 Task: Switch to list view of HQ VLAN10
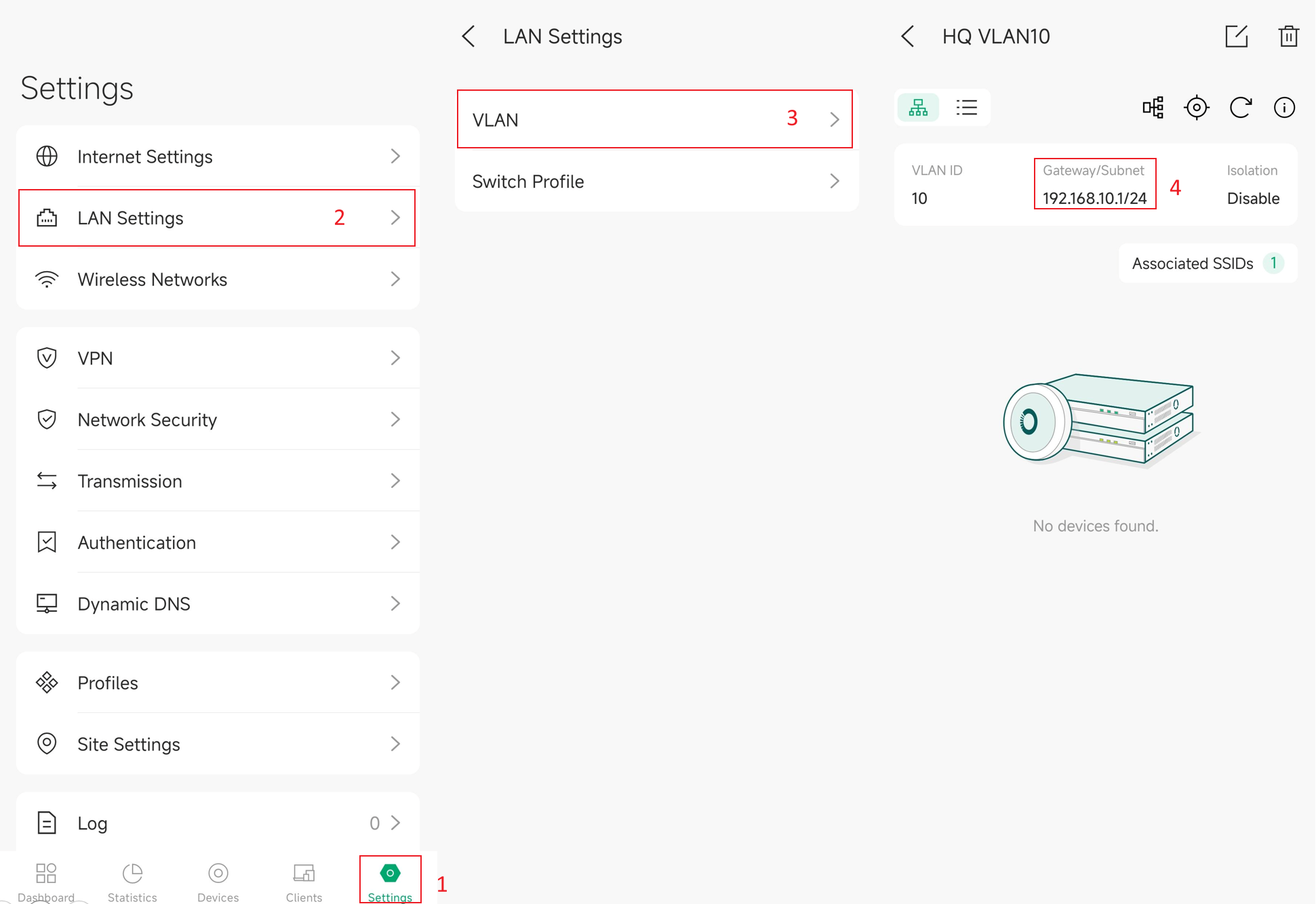965,107
